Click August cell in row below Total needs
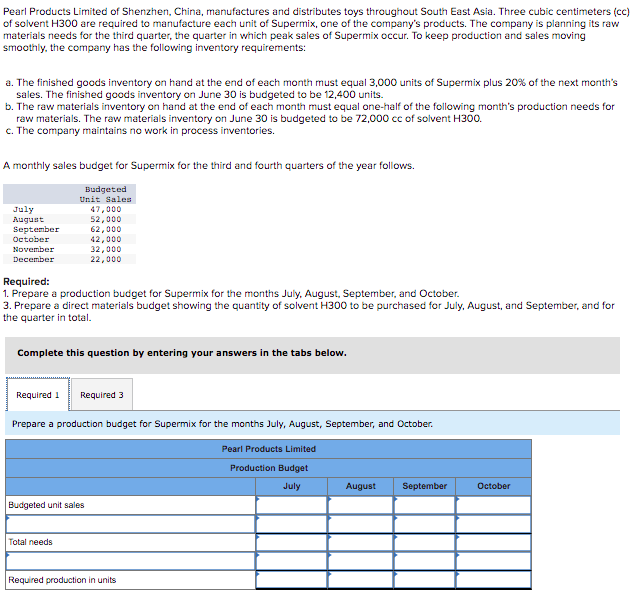Image resolution: width=637 pixels, height=601 pixels. [x=360, y=561]
